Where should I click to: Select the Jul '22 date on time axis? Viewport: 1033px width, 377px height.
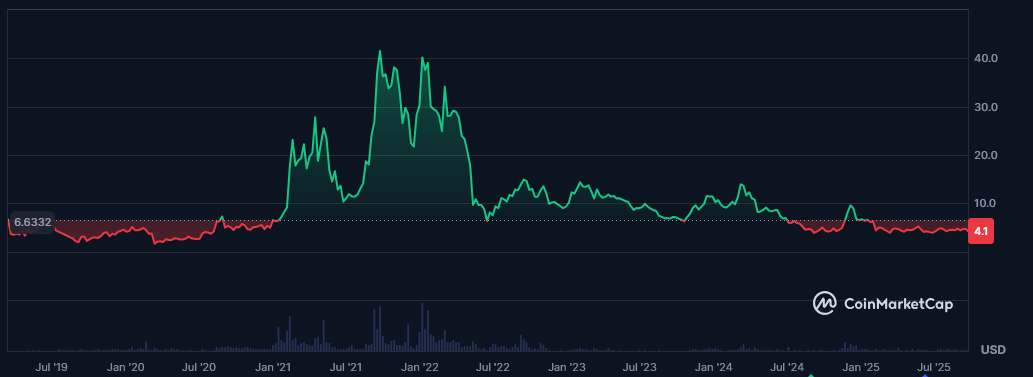click(493, 366)
